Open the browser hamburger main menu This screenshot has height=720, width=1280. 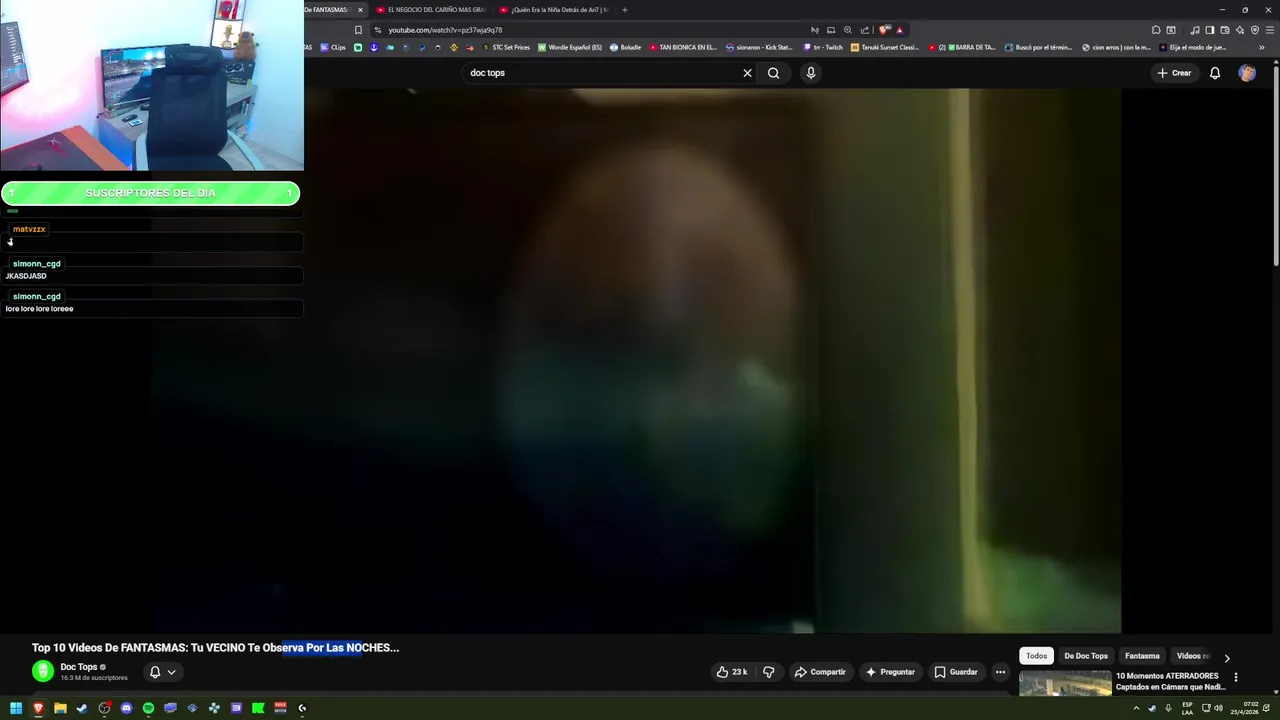(x=1269, y=30)
